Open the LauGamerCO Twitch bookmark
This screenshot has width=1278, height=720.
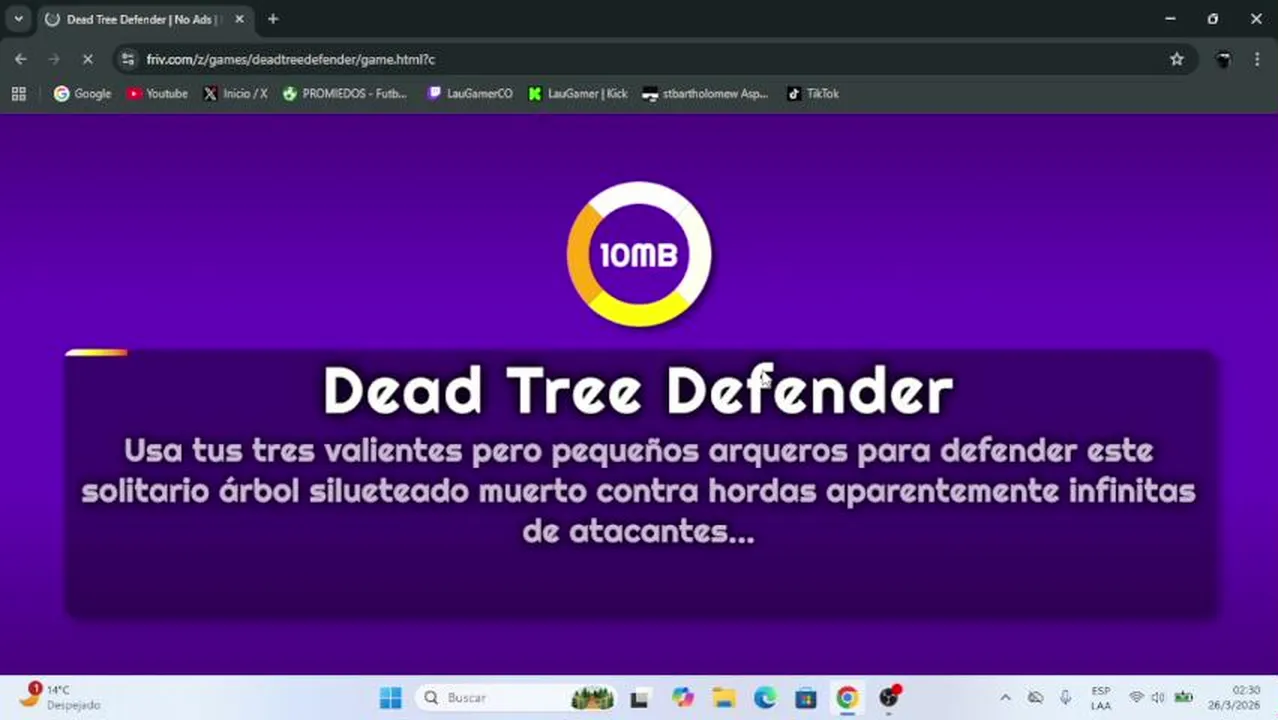(x=469, y=93)
